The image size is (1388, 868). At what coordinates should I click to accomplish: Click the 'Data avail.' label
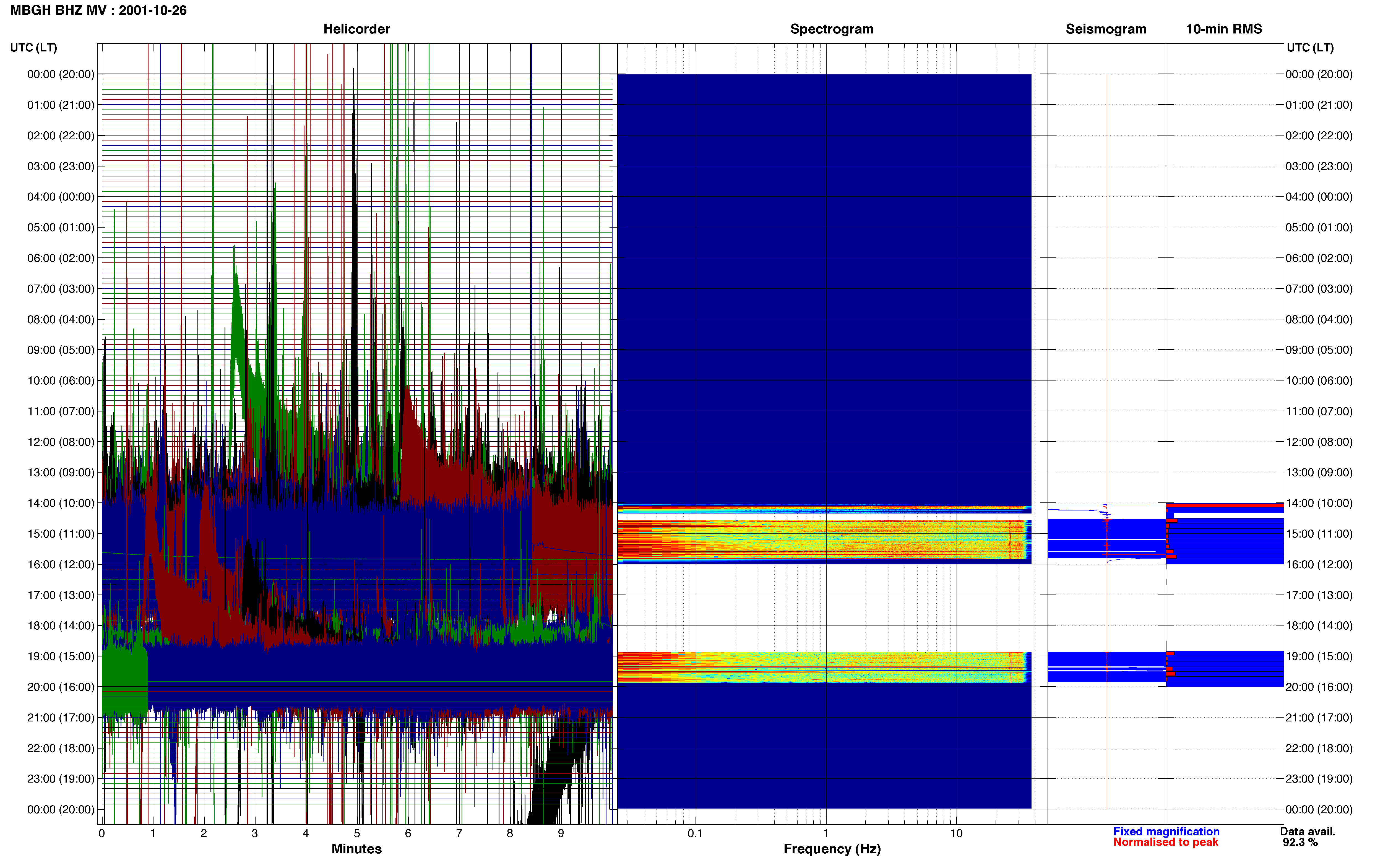click(1308, 832)
